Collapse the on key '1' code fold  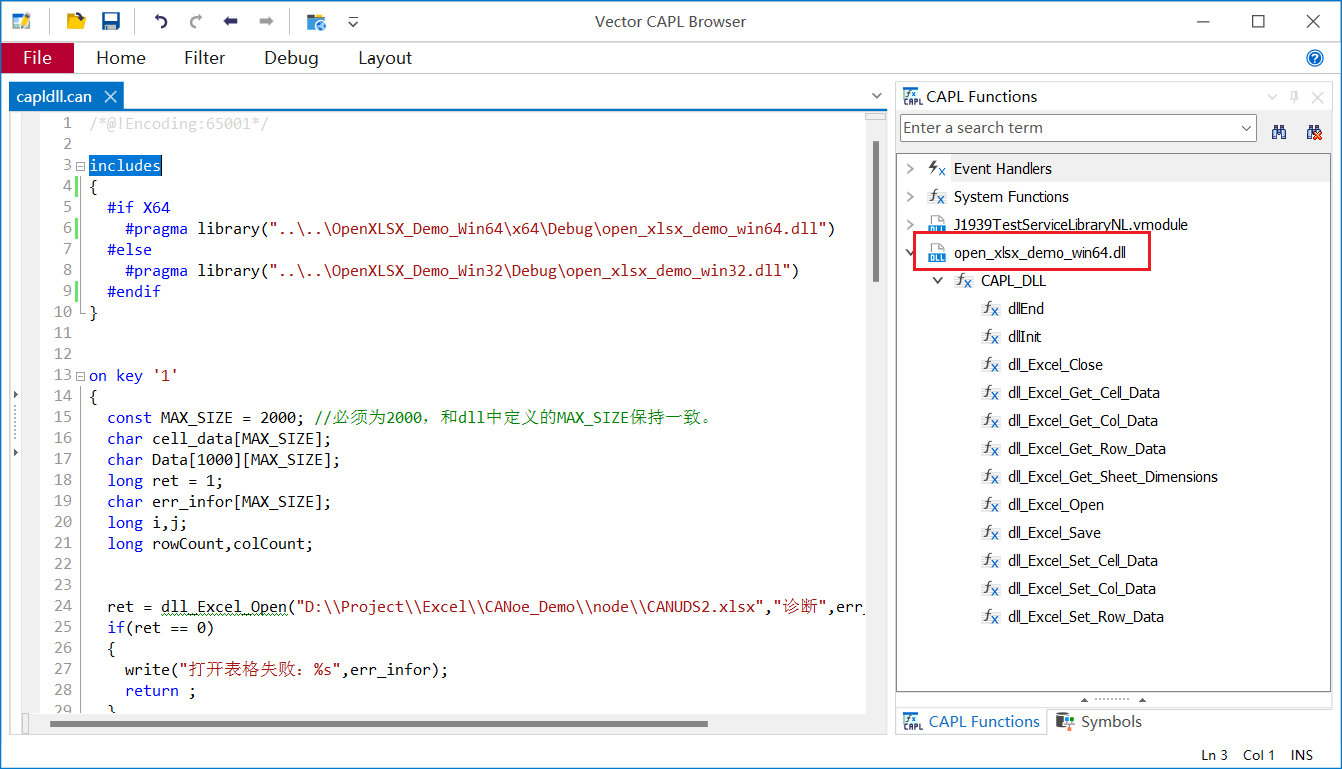(80, 376)
